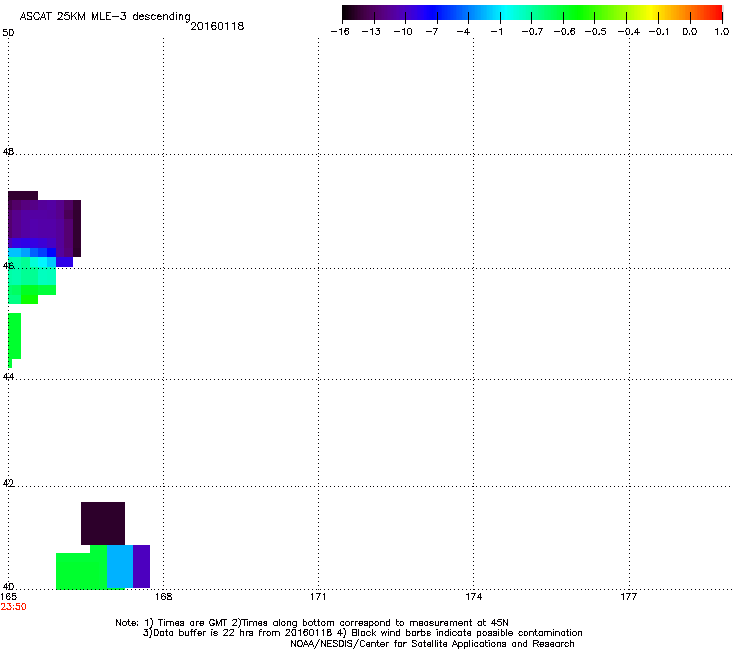The width and height of the screenshot is (740, 650).
Task: Click the red 23:50 time label
Action: tap(14, 607)
